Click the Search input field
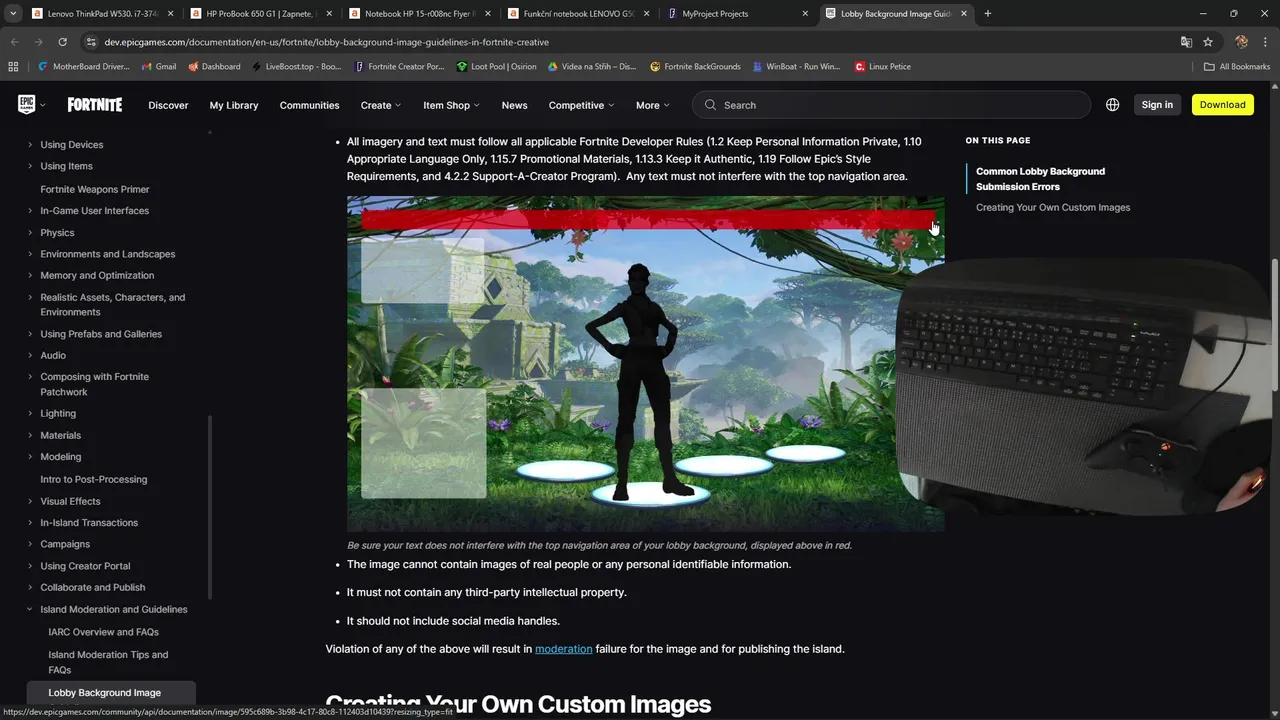Image resolution: width=1280 pixels, height=720 pixels. click(892, 105)
